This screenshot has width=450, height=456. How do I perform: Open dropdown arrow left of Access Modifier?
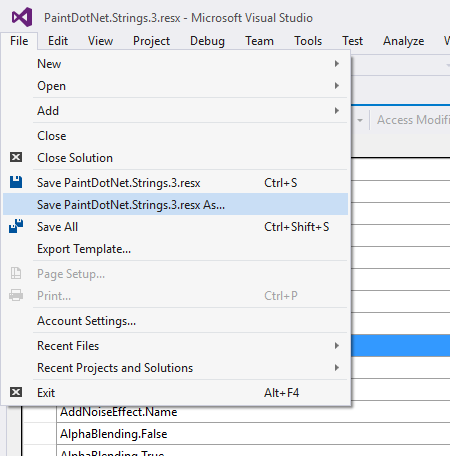(360, 120)
